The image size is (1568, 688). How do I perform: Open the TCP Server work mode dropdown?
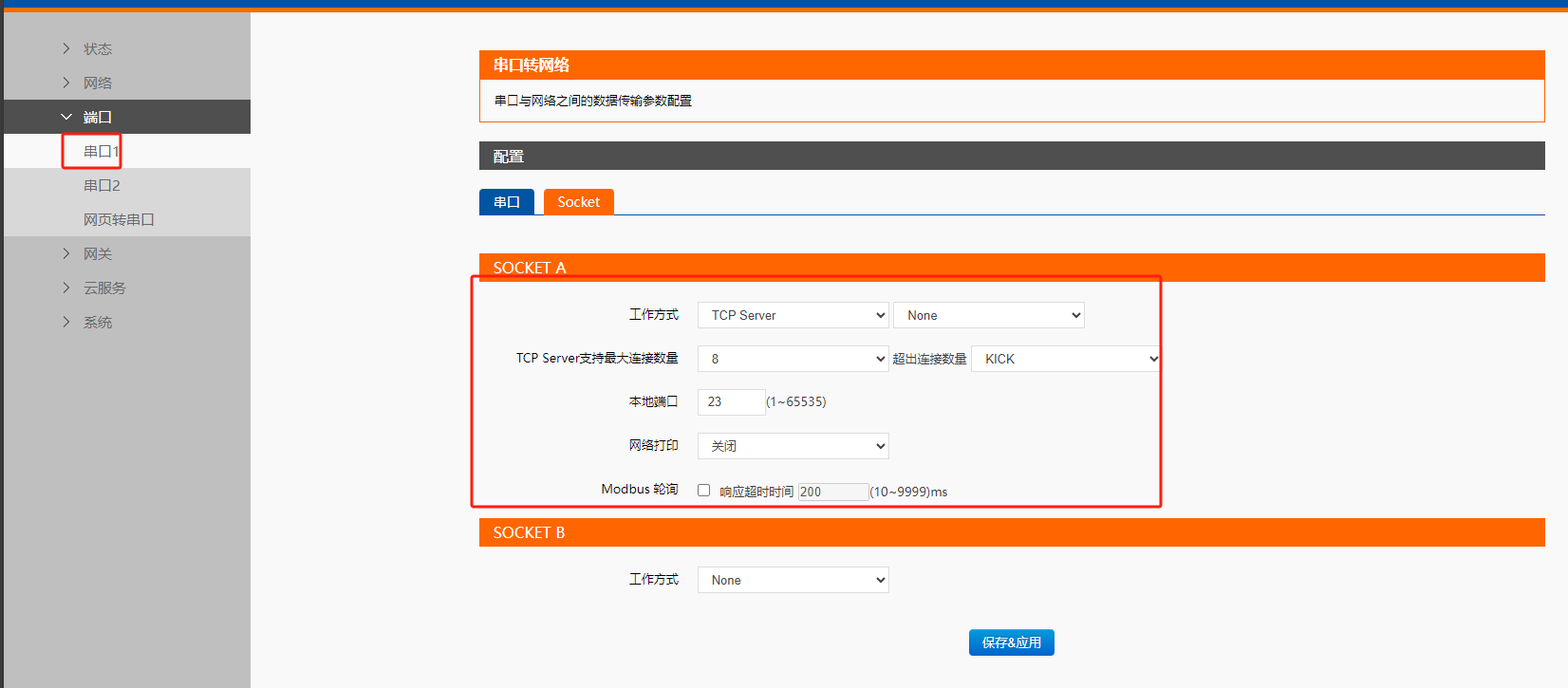pos(793,315)
